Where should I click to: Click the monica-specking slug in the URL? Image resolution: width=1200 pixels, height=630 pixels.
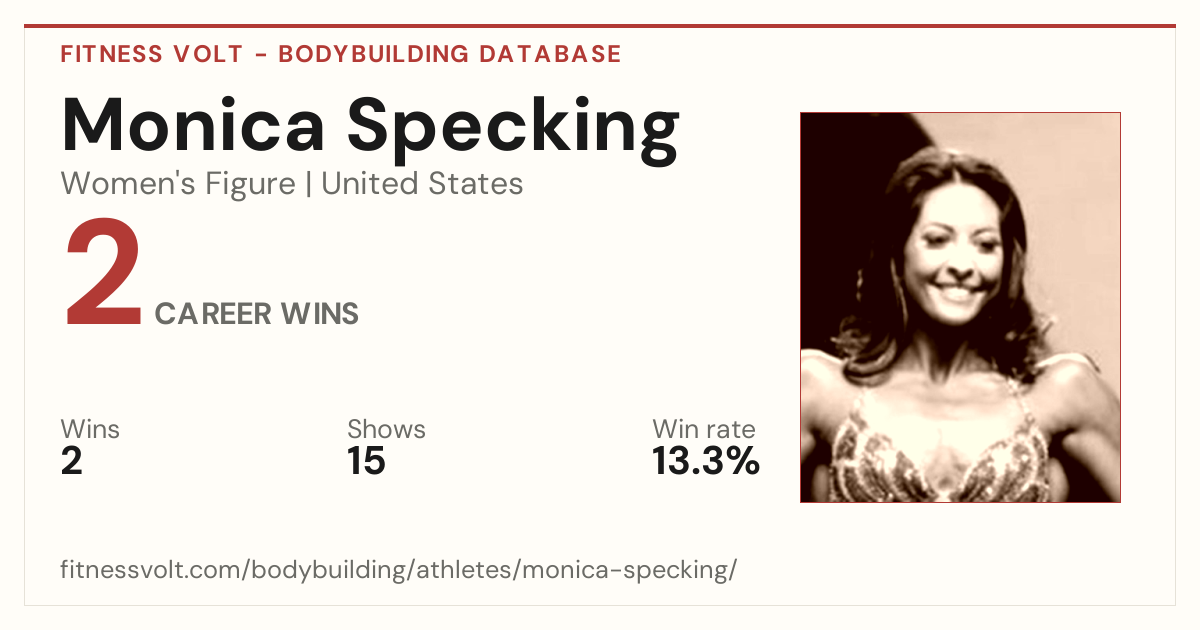(x=625, y=571)
